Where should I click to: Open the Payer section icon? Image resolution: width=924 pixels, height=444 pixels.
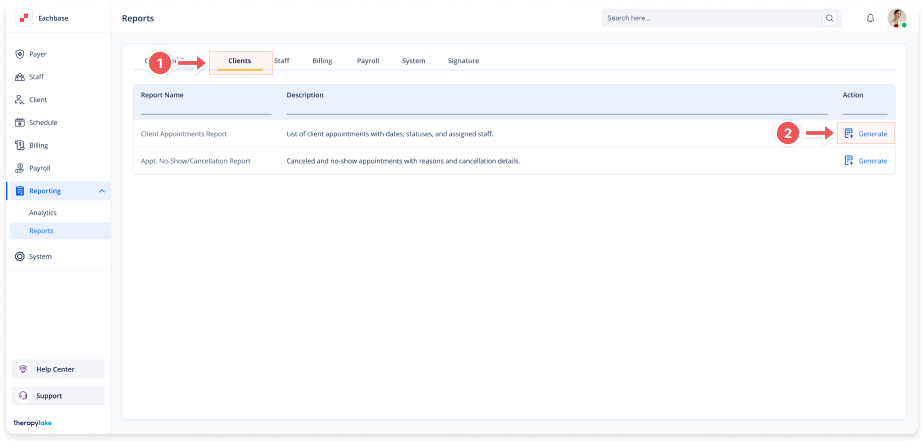pos(19,54)
